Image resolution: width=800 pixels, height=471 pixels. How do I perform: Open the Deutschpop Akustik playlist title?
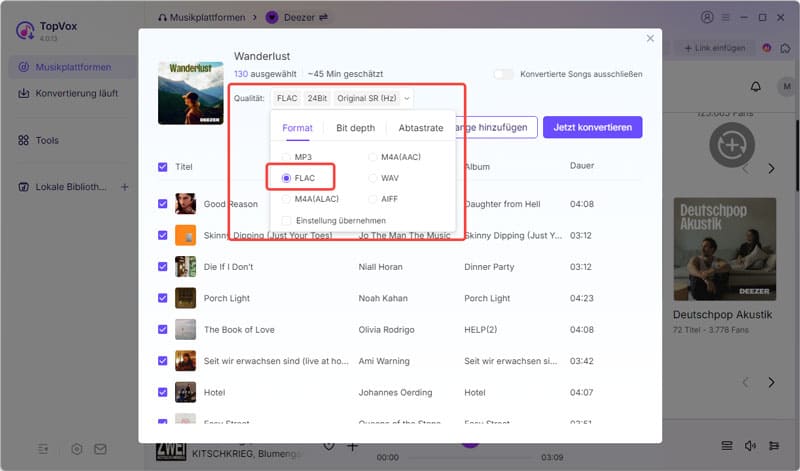coord(722,315)
